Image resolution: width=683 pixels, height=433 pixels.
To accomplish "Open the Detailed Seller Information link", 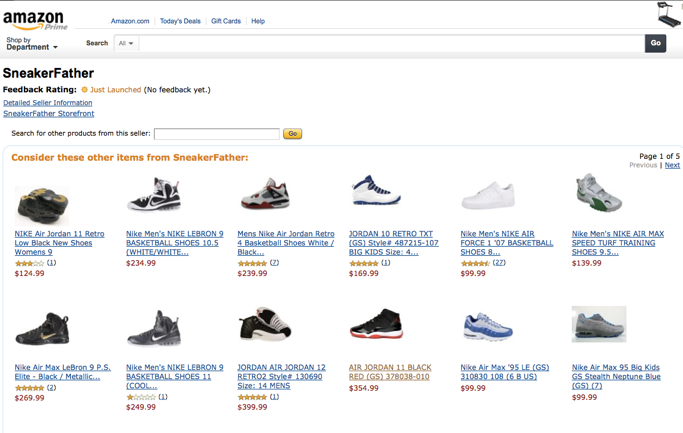I will tap(48, 103).
